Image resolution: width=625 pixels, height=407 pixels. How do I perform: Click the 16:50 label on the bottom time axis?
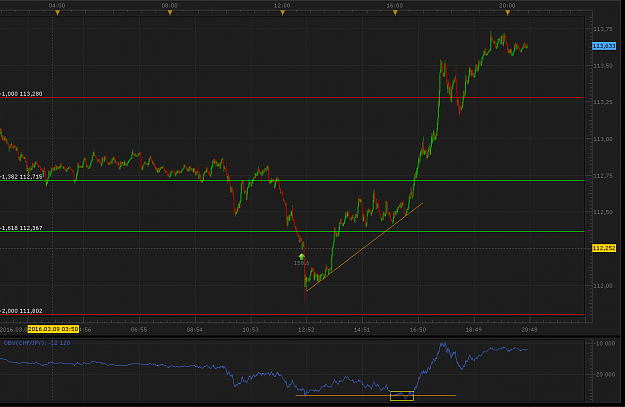pyautogui.click(x=418, y=330)
